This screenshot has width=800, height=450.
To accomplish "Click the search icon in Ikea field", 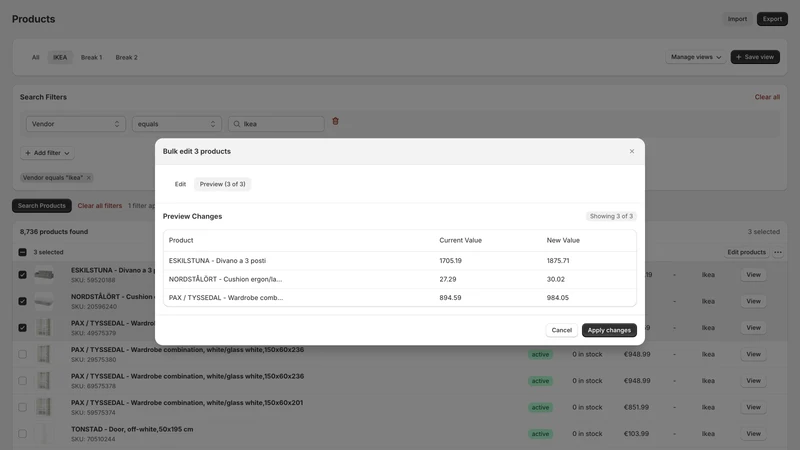I will [x=237, y=124].
